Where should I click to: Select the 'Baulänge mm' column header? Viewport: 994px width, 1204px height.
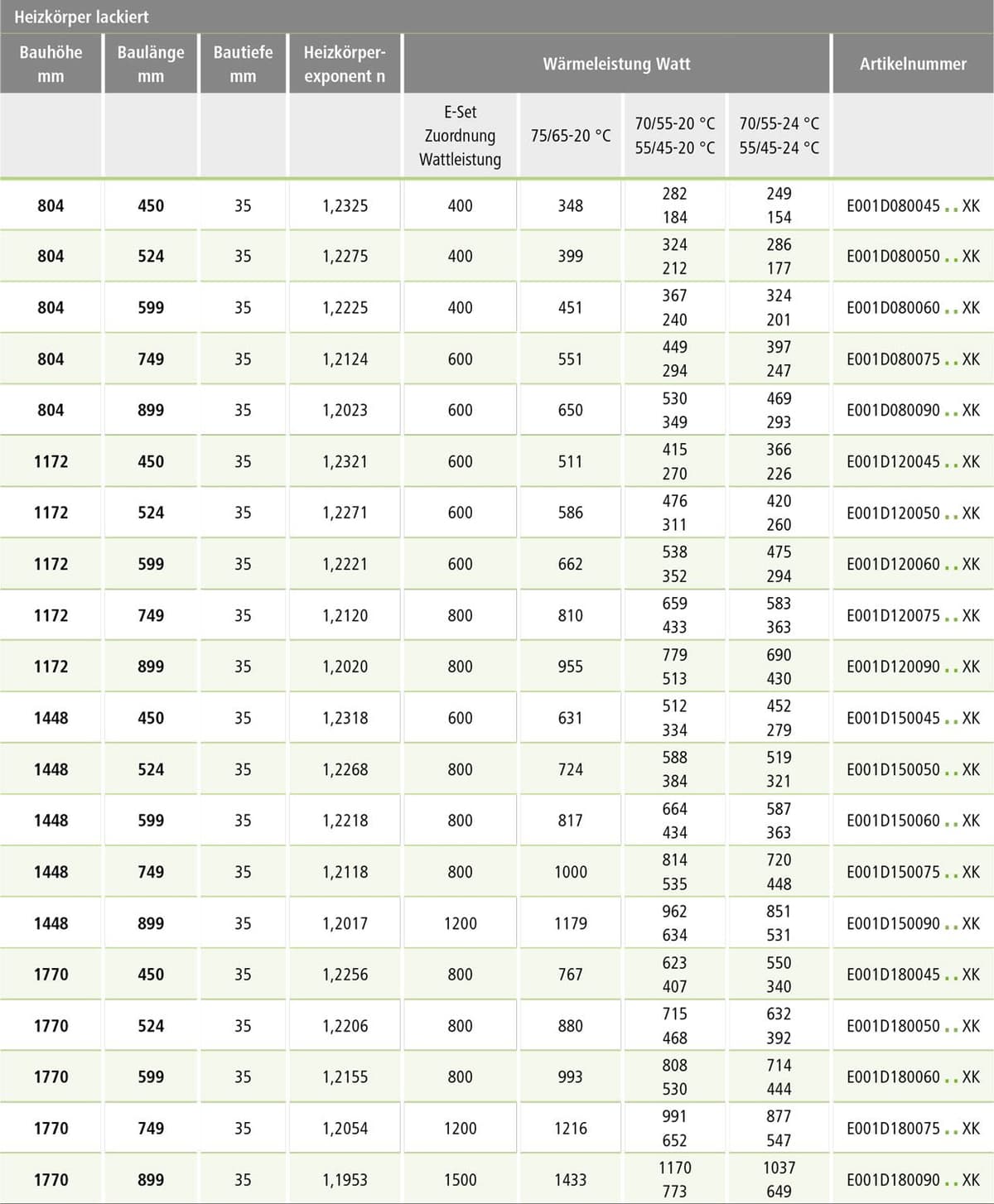click(x=151, y=64)
